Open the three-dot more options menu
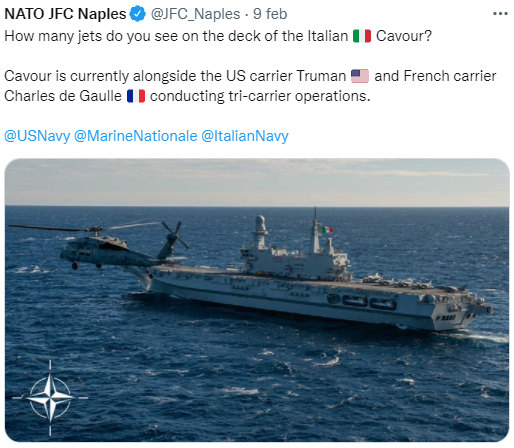514x448 pixels. [x=500, y=14]
